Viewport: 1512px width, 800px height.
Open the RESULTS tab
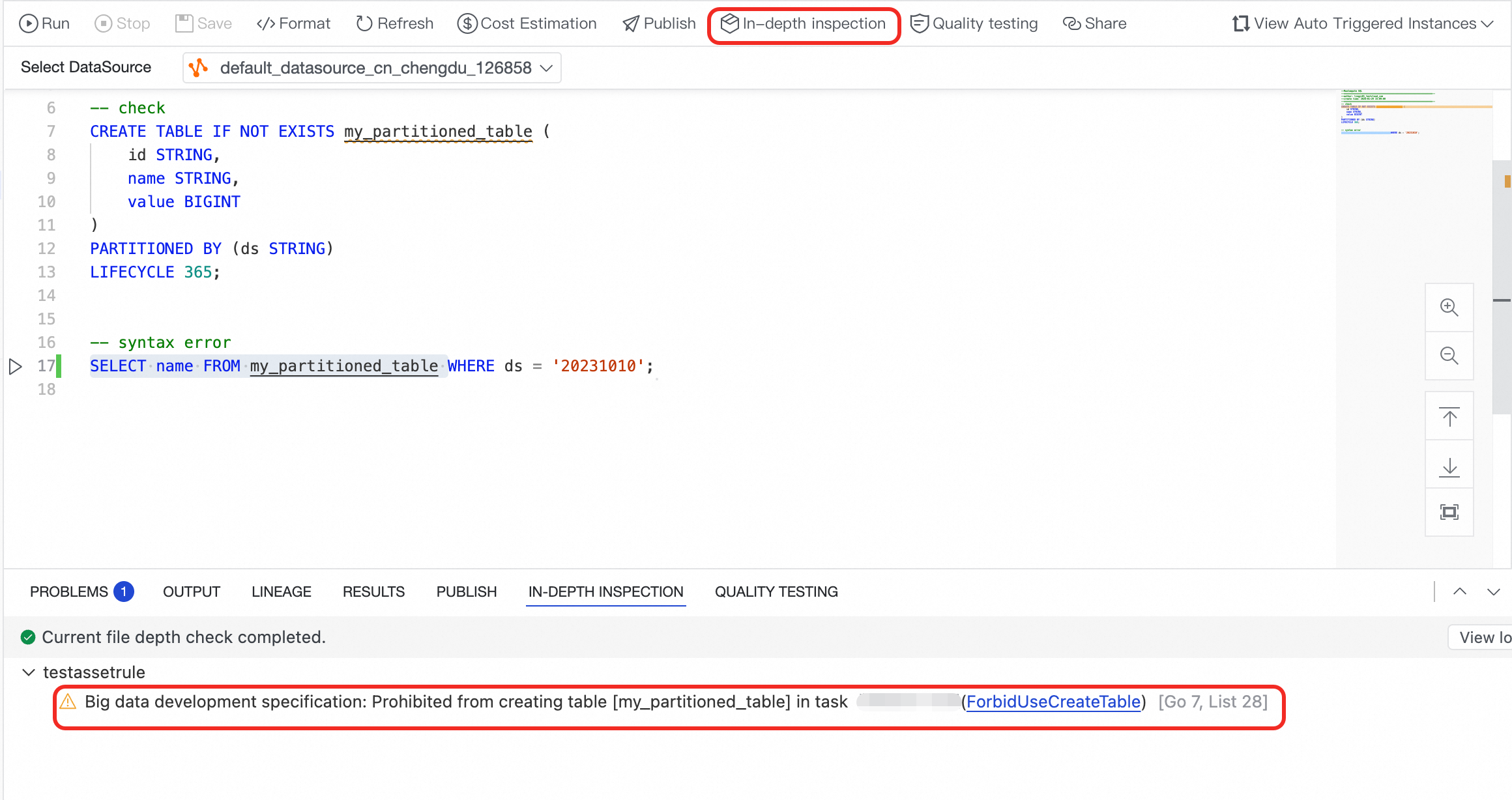pyautogui.click(x=374, y=592)
